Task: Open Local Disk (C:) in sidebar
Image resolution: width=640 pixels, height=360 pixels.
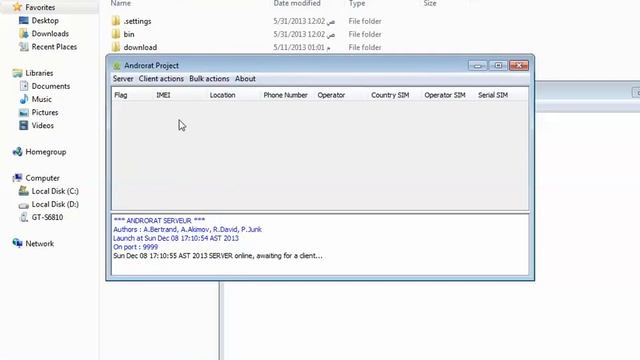Action: tap(55, 191)
